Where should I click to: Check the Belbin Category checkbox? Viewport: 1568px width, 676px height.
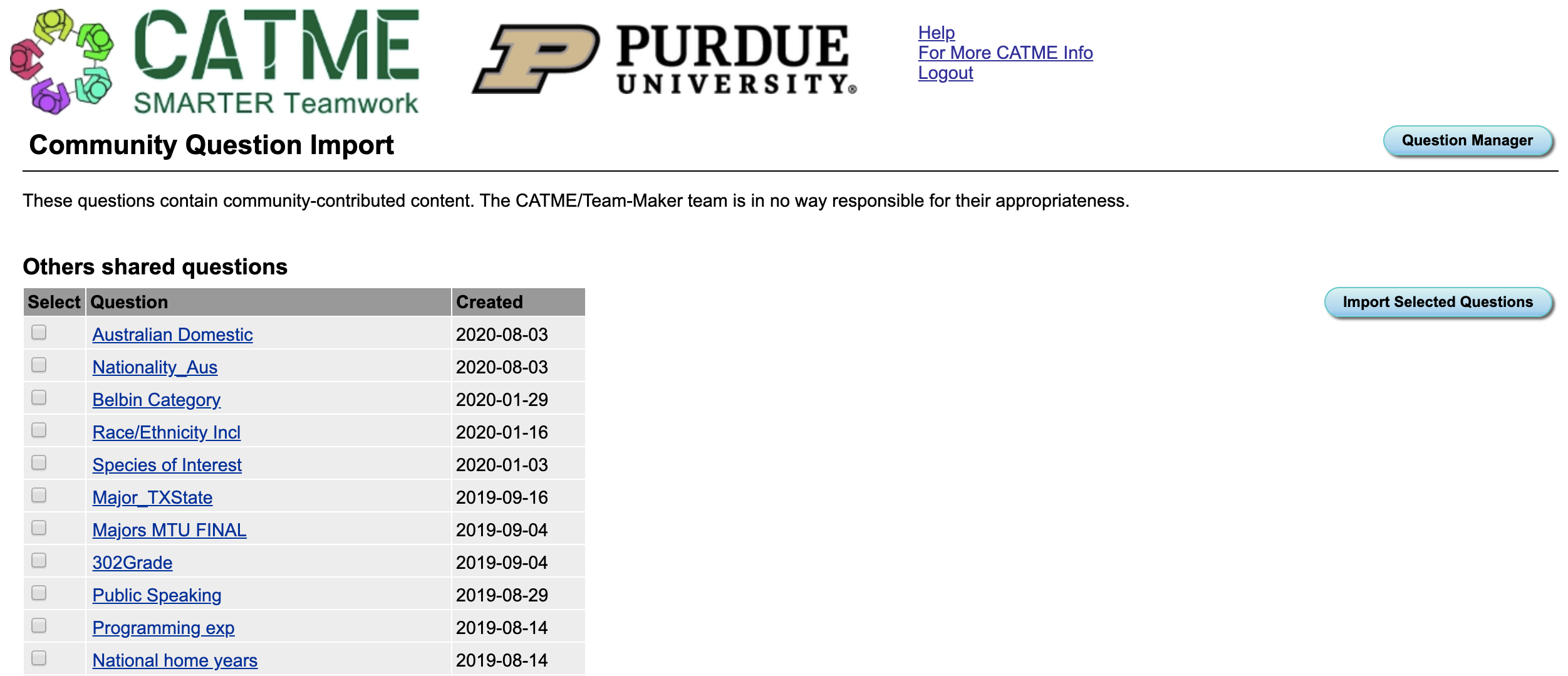click(39, 398)
